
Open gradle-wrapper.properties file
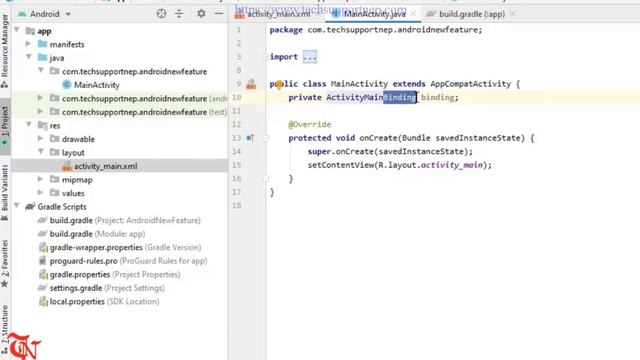[125, 247]
